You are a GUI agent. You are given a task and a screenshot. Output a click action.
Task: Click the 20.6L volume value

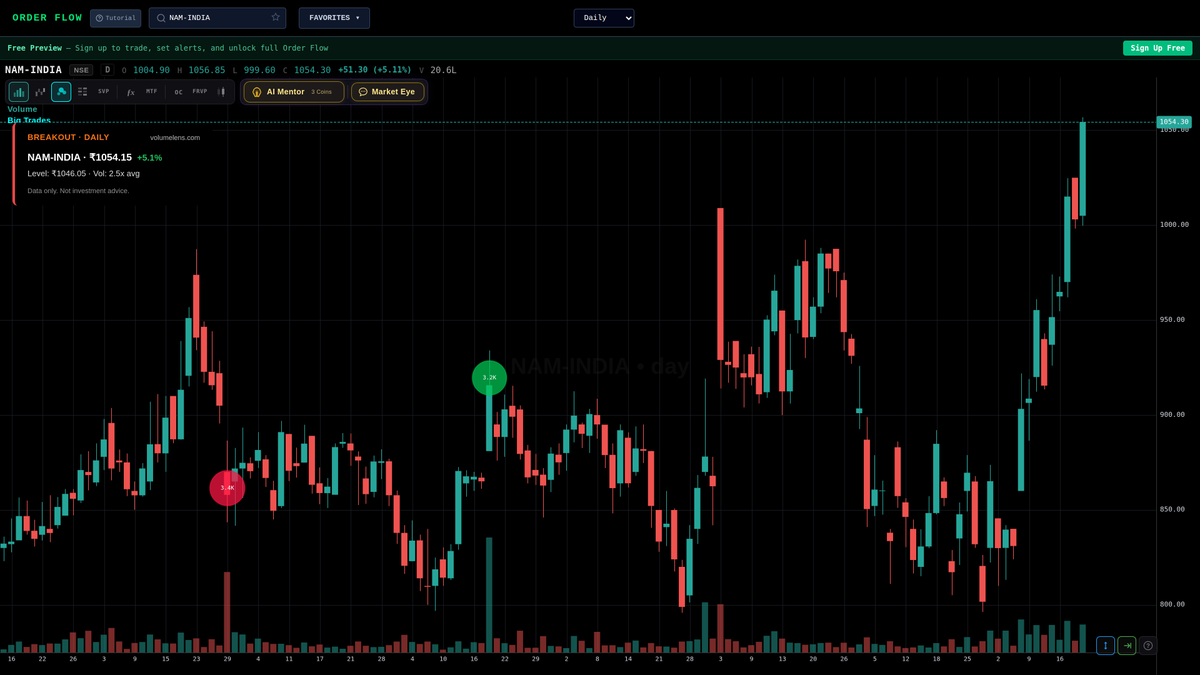pyautogui.click(x=443, y=70)
